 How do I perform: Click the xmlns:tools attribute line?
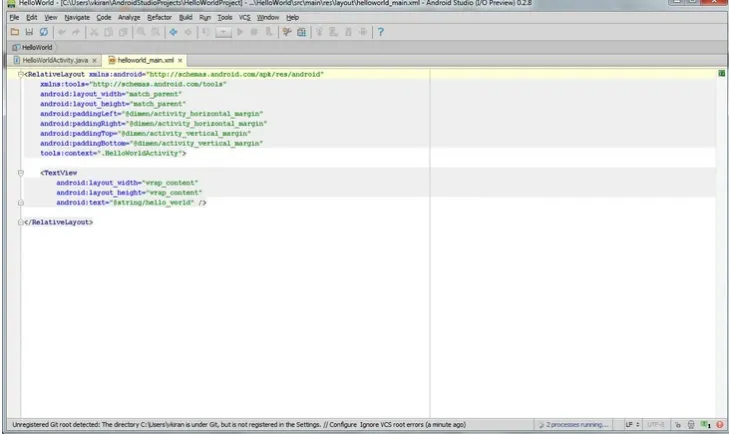(x=133, y=84)
